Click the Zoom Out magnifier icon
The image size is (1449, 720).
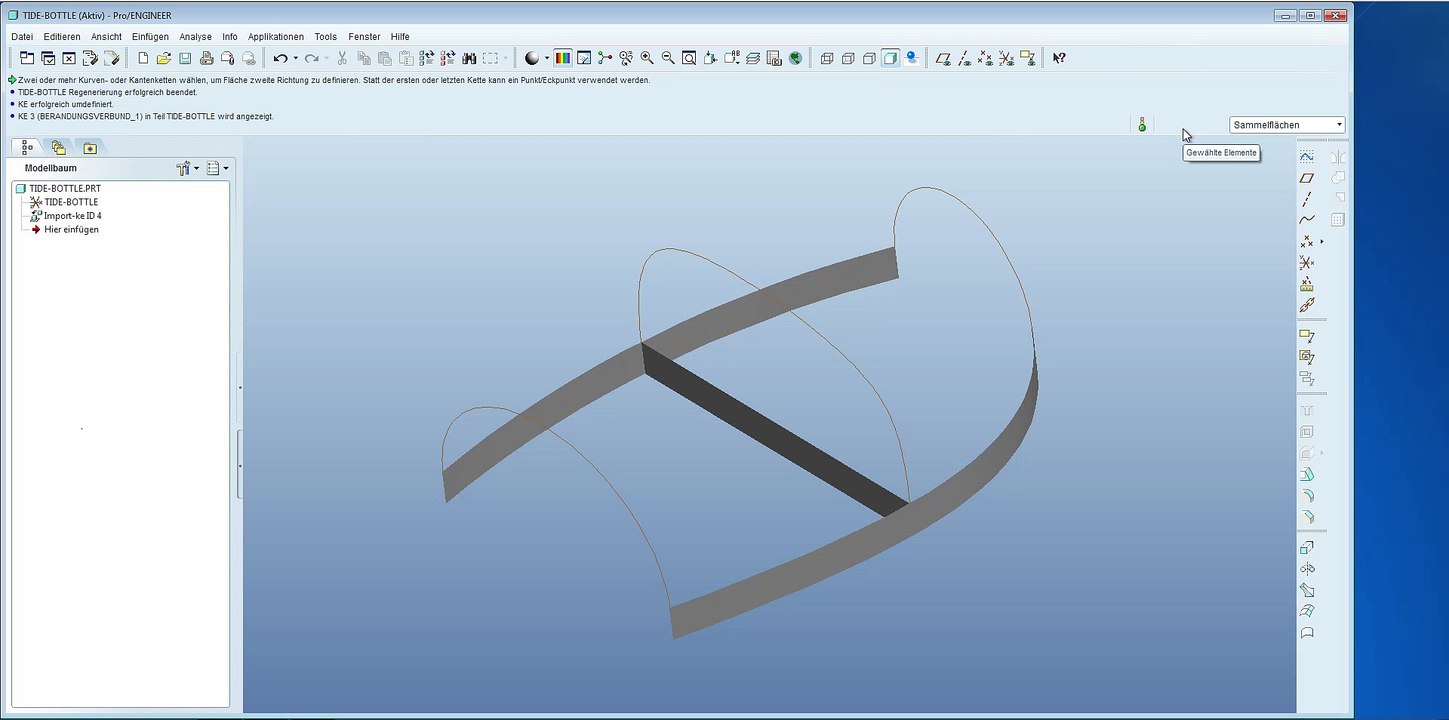tap(668, 58)
